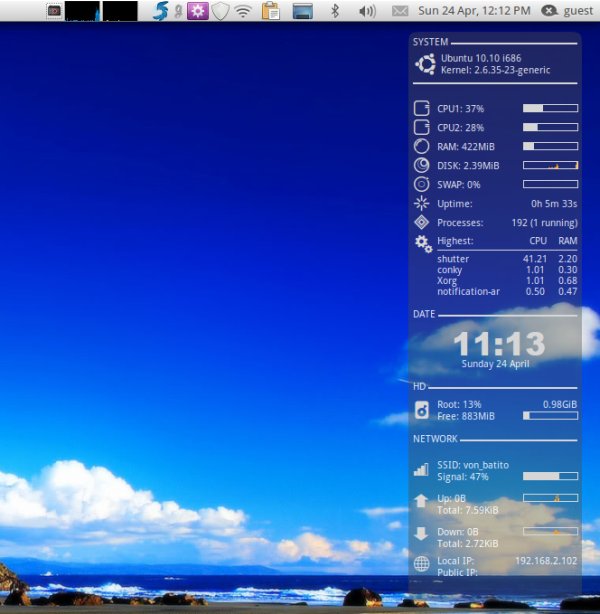The width and height of the screenshot is (600, 614).
Task: Select the CPU2 chip icon
Action: (x=422, y=127)
